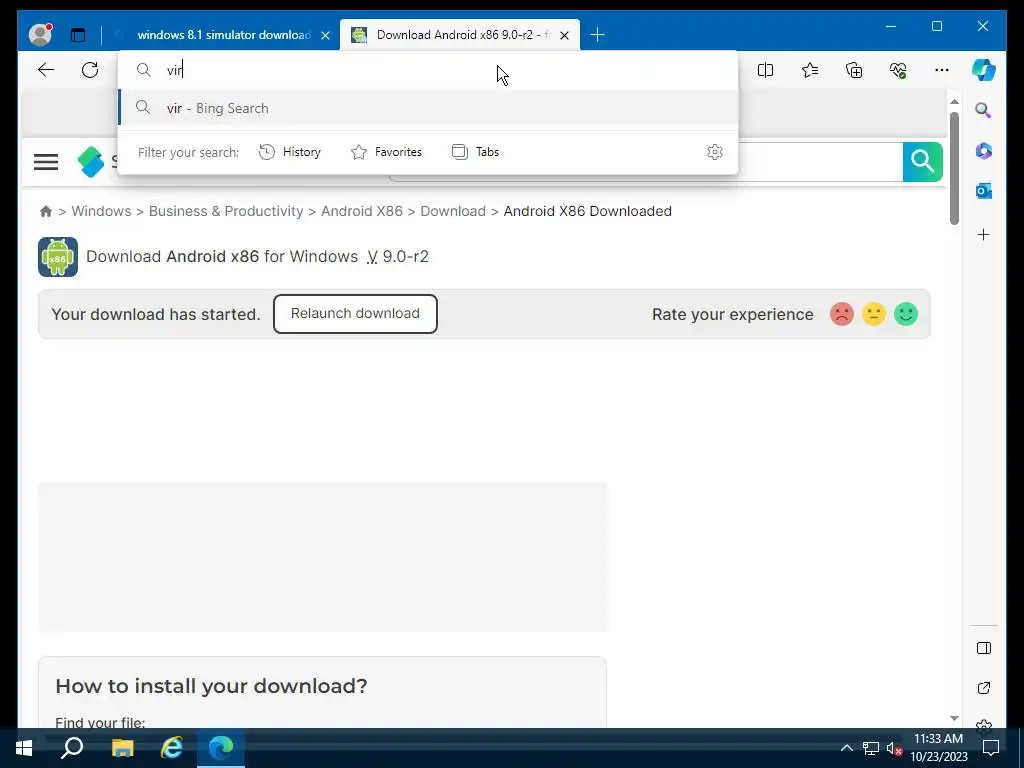1024x768 pixels.
Task: Toggle split screen view
Action: coord(765,70)
